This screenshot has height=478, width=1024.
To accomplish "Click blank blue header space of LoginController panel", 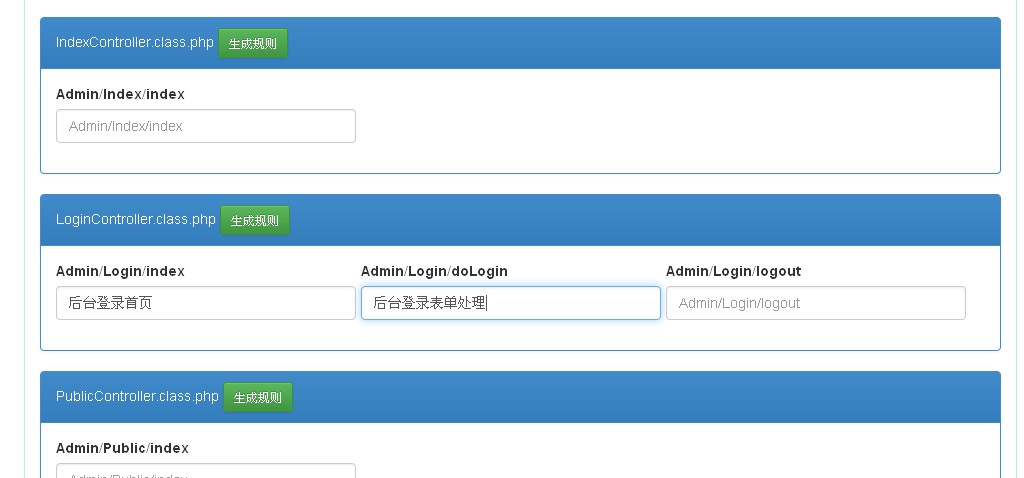I will point(640,221).
